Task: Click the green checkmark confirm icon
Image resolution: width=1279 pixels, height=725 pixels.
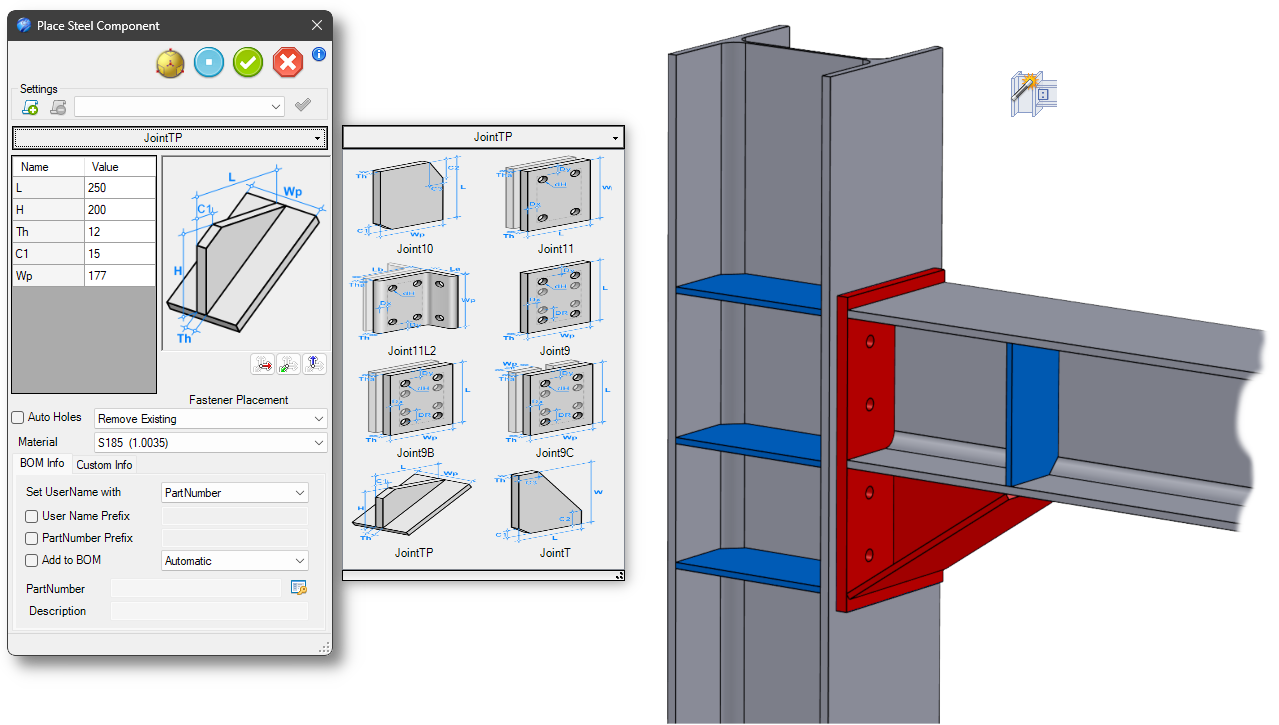Action: [248, 63]
